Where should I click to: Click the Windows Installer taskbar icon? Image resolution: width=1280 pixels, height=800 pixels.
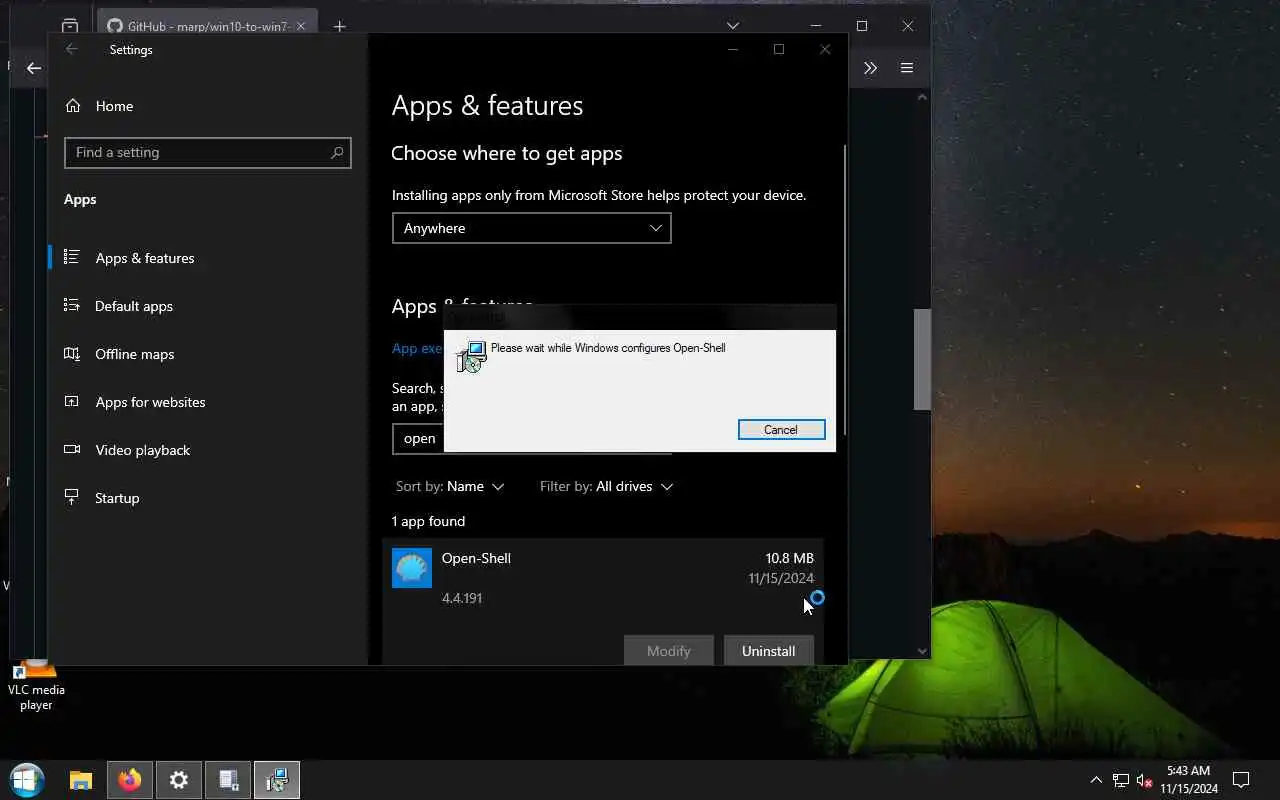[x=277, y=780]
